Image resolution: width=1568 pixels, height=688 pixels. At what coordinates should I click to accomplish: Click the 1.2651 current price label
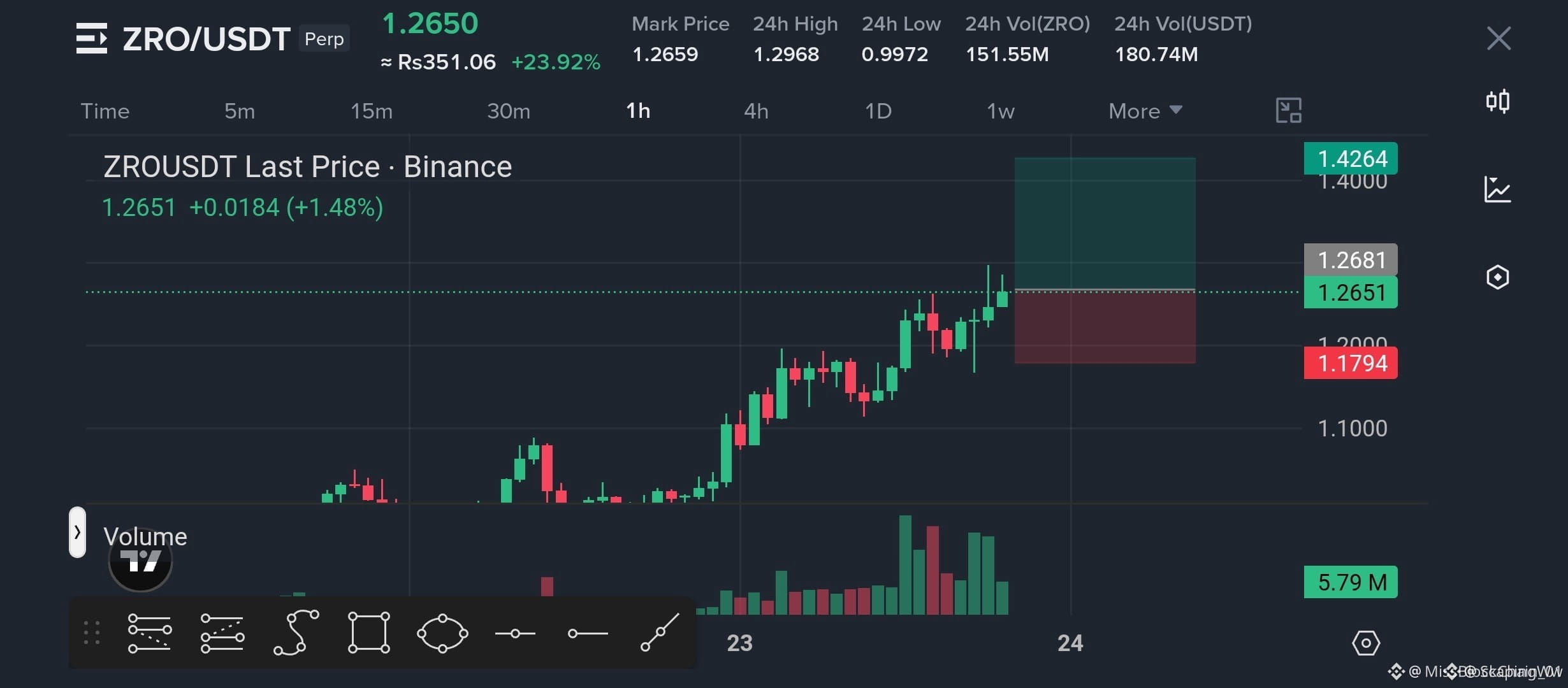1351,292
